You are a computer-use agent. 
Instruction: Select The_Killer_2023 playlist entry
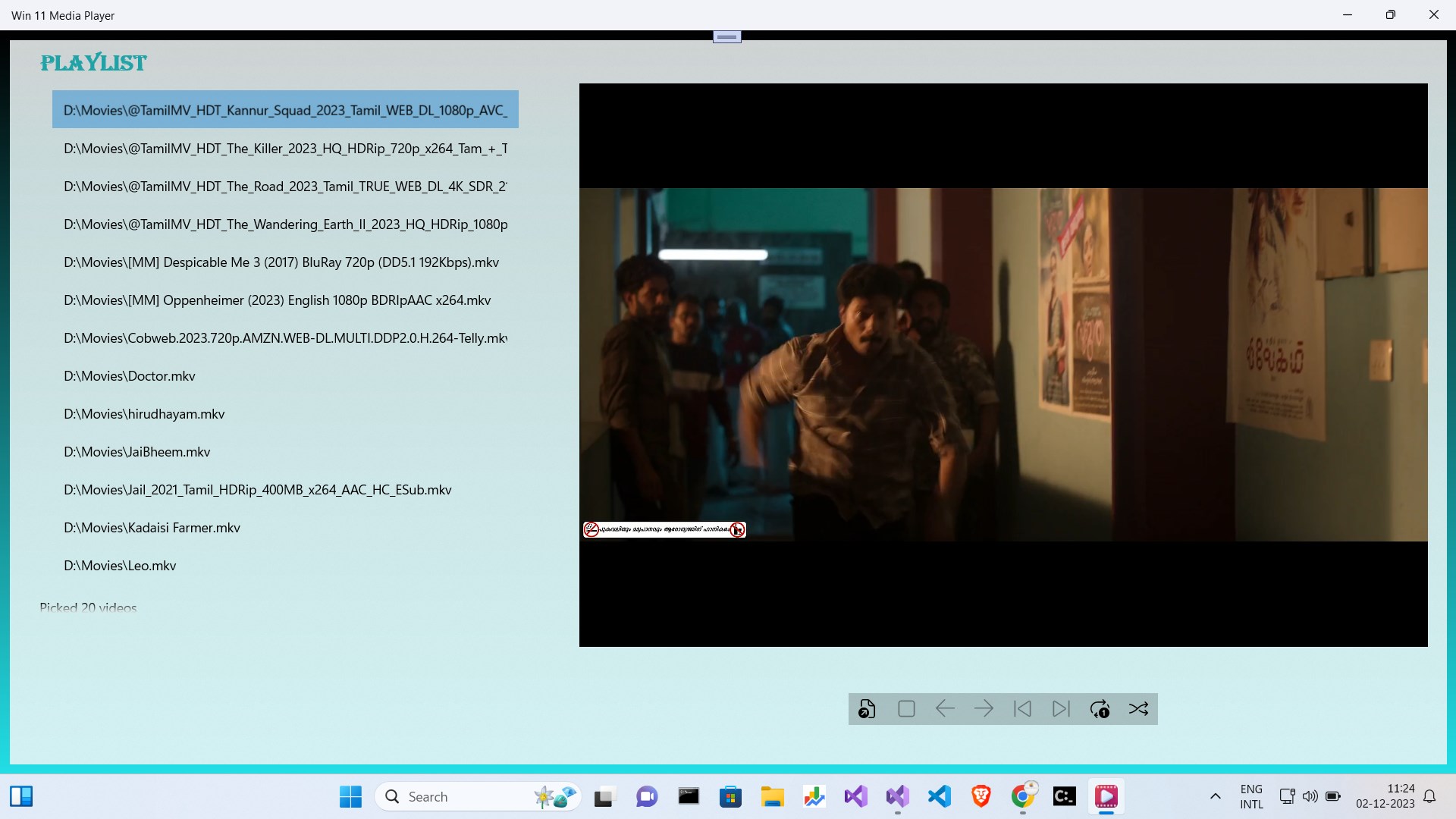[x=285, y=149]
